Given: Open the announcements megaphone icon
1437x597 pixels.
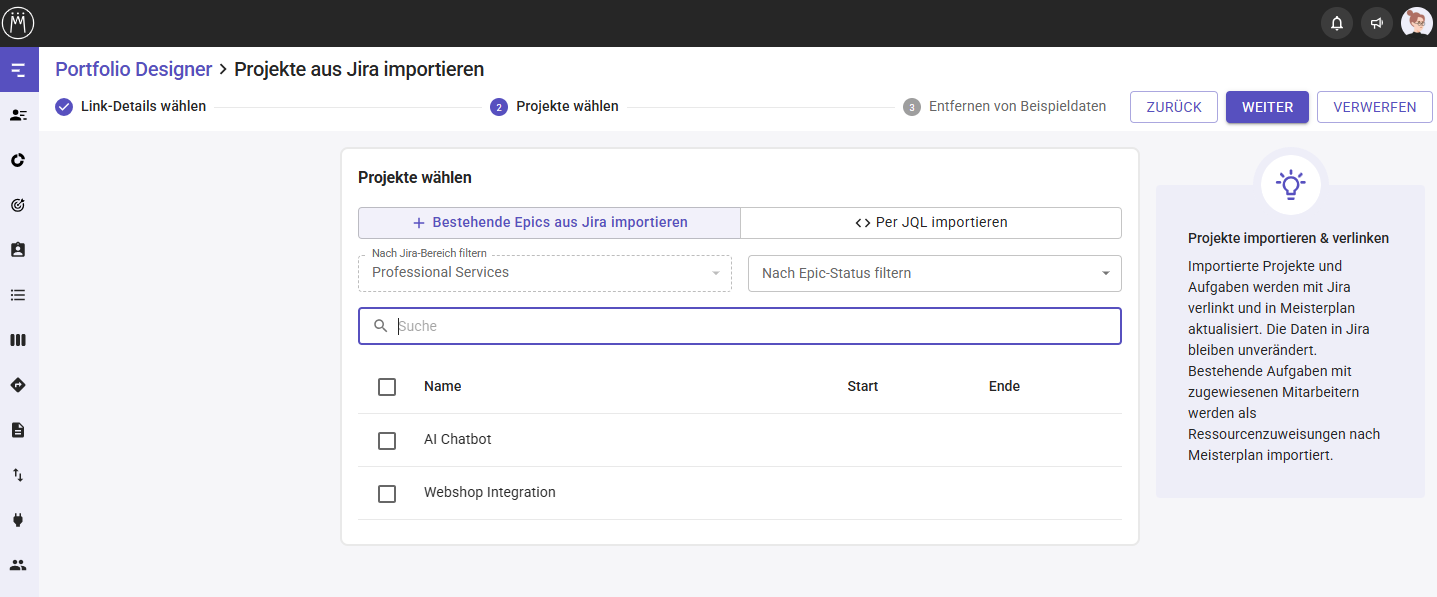Looking at the screenshot, I should point(1377,23).
